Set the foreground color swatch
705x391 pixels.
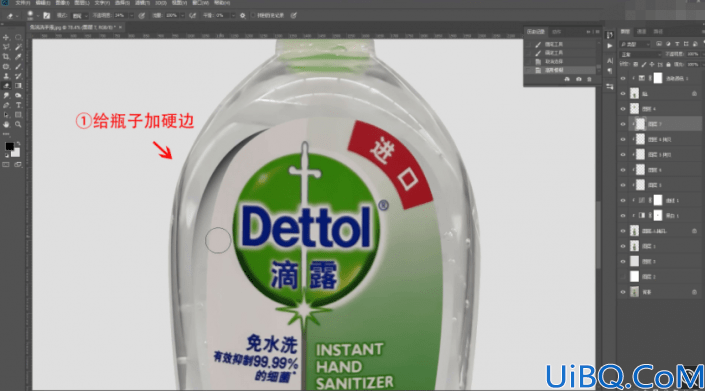[x=9, y=147]
